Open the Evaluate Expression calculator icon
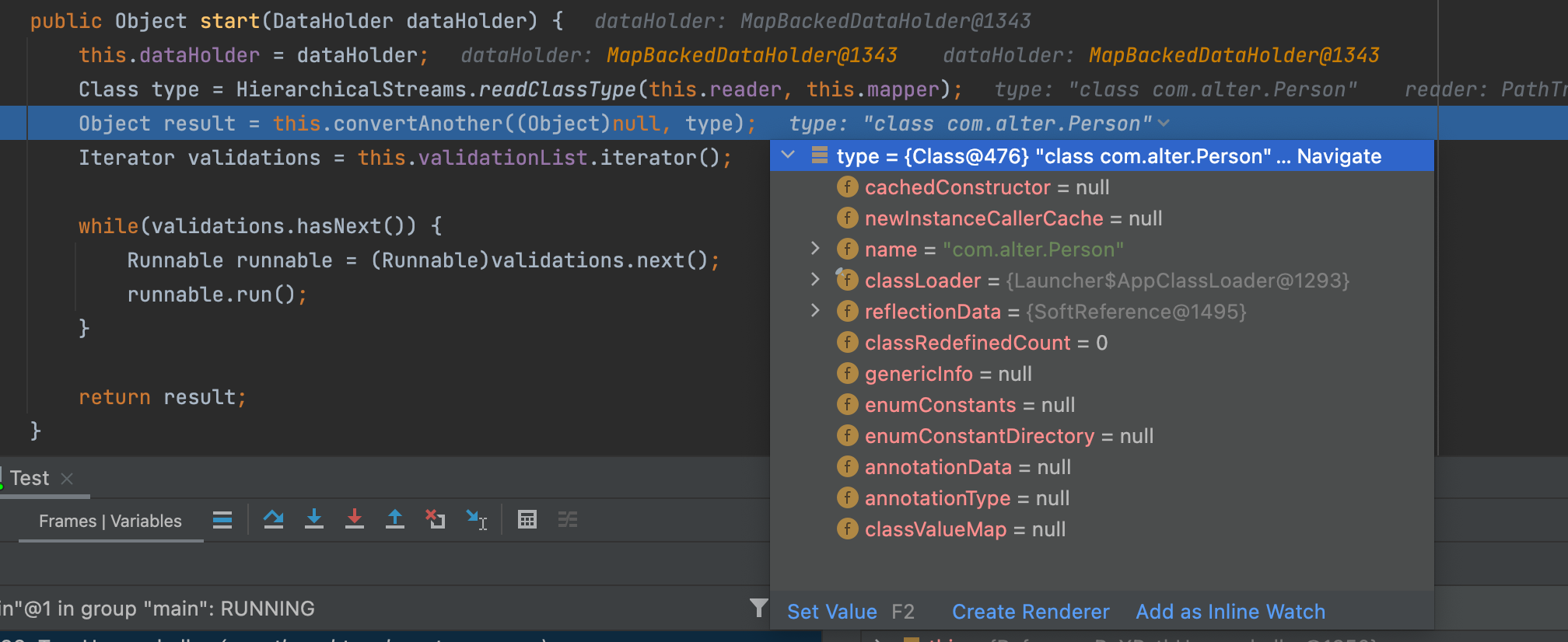 pos(527,519)
